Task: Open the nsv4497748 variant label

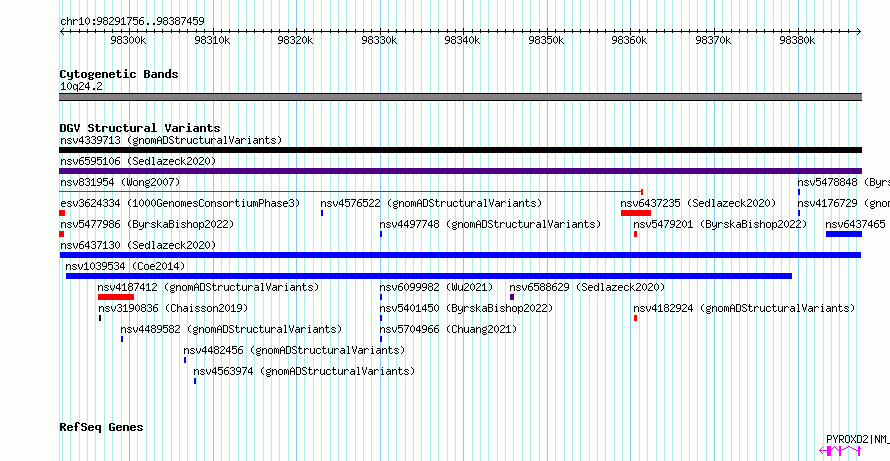Action: click(x=490, y=224)
